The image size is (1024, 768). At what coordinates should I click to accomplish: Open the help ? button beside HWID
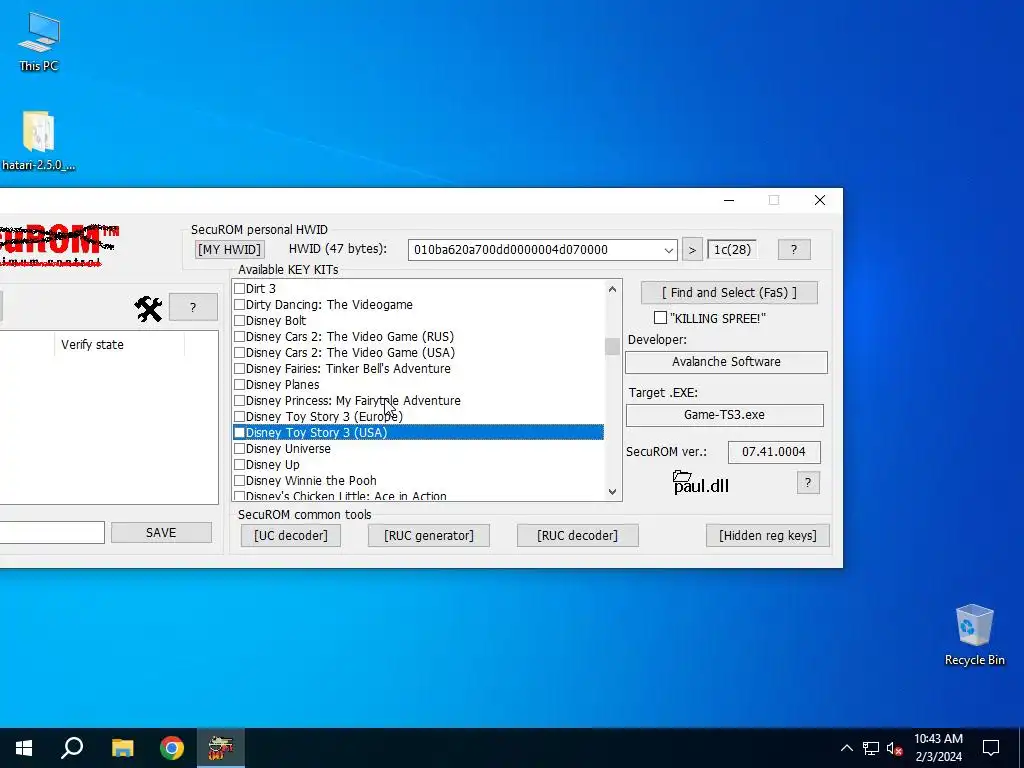(794, 249)
